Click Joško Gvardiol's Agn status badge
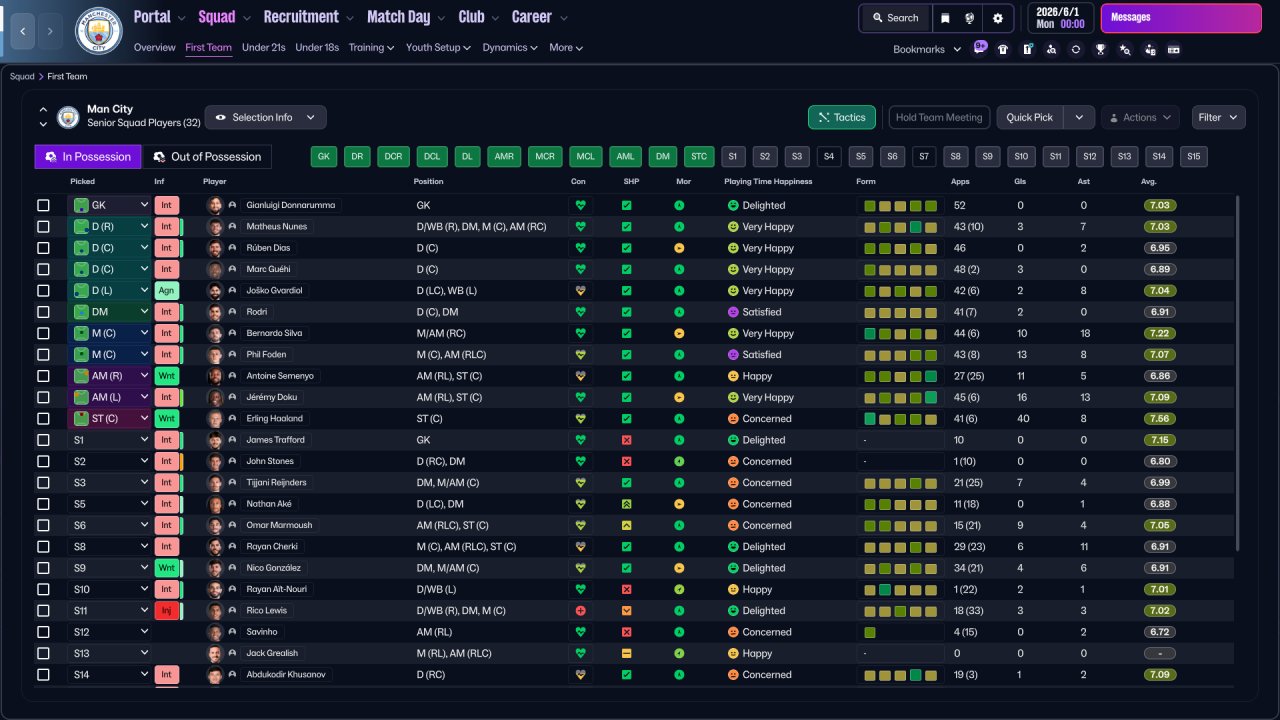The image size is (1280, 720). (x=166, y=291)
